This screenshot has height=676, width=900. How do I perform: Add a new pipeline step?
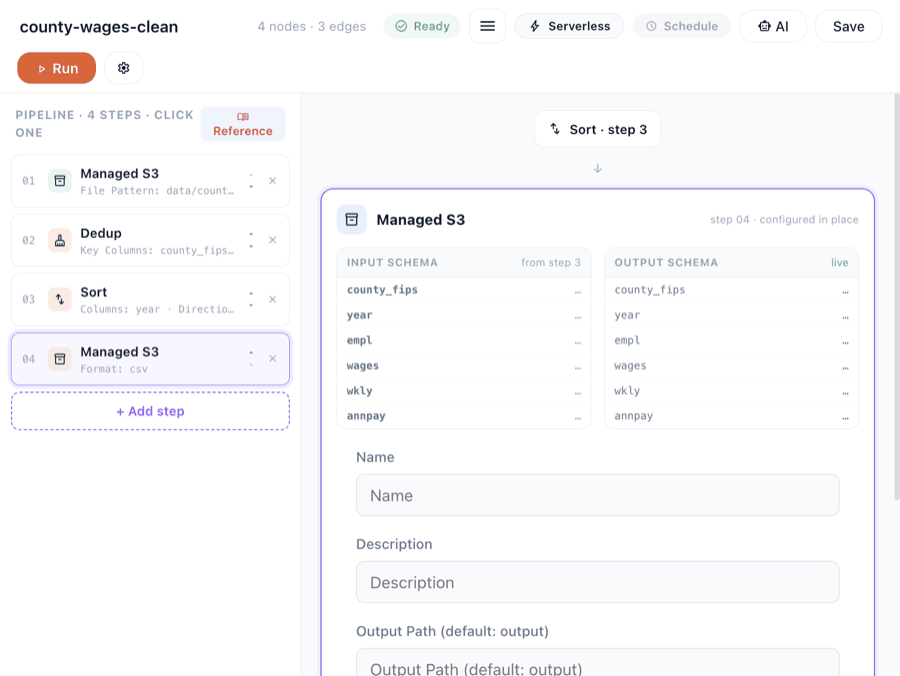coord(150,411)
